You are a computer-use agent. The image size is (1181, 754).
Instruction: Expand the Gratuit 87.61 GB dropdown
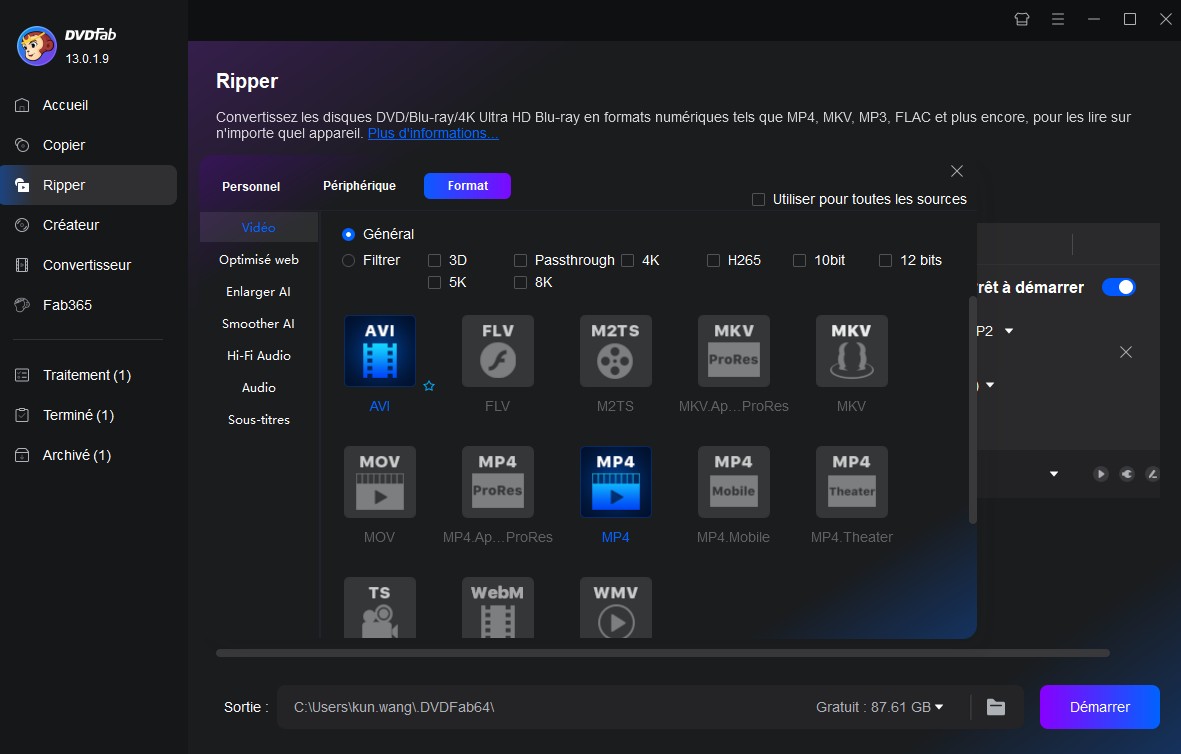coord(938,707)
